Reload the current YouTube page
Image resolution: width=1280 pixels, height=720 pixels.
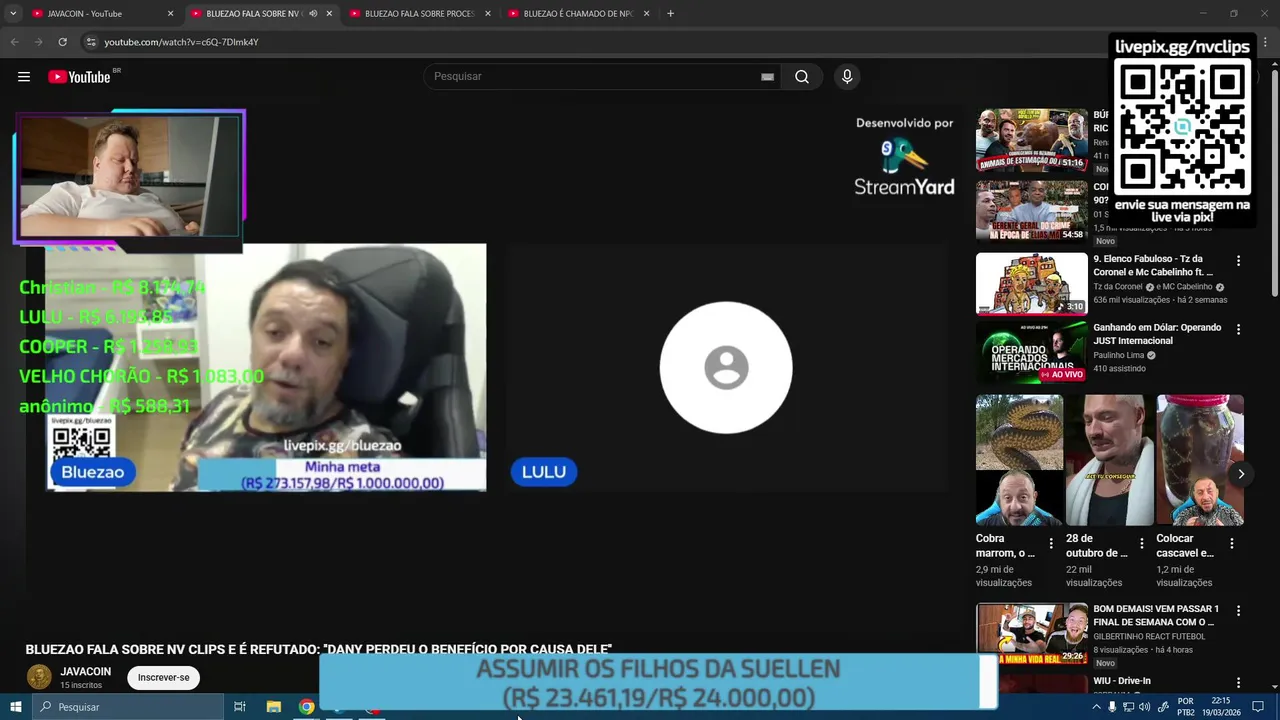(62, 42)
